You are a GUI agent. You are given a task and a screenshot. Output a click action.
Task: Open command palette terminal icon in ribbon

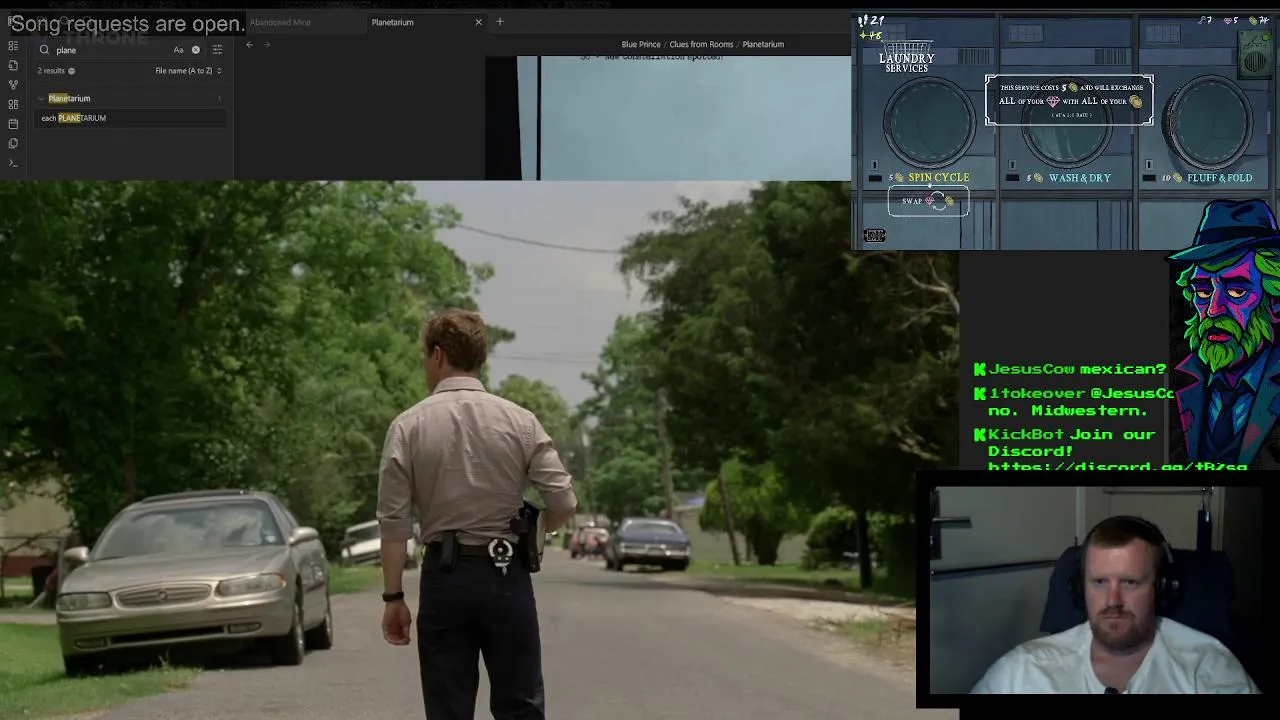pyautogui.click(x=13, y=163)
